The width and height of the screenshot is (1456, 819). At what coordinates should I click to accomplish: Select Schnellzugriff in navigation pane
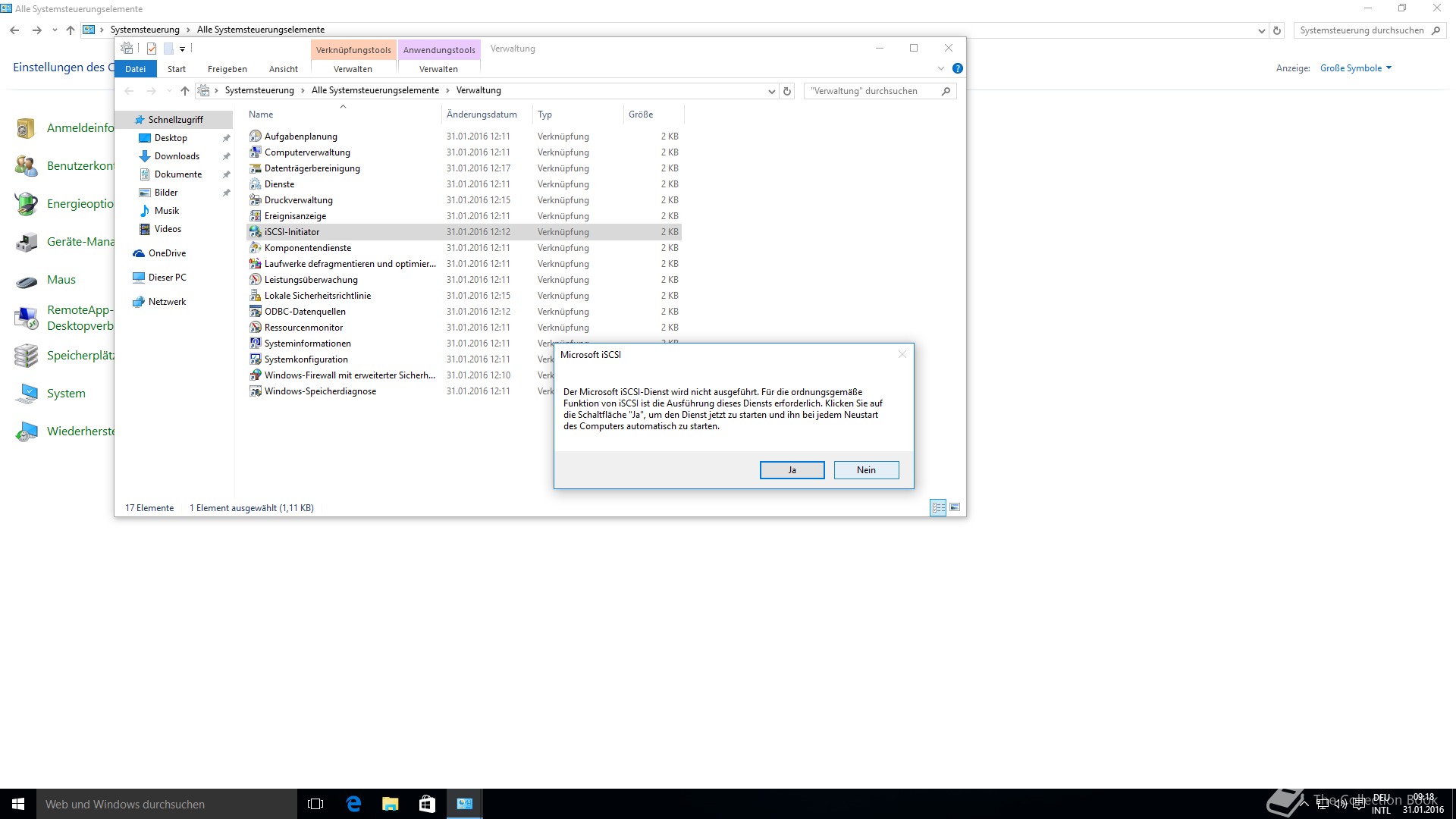174,120
